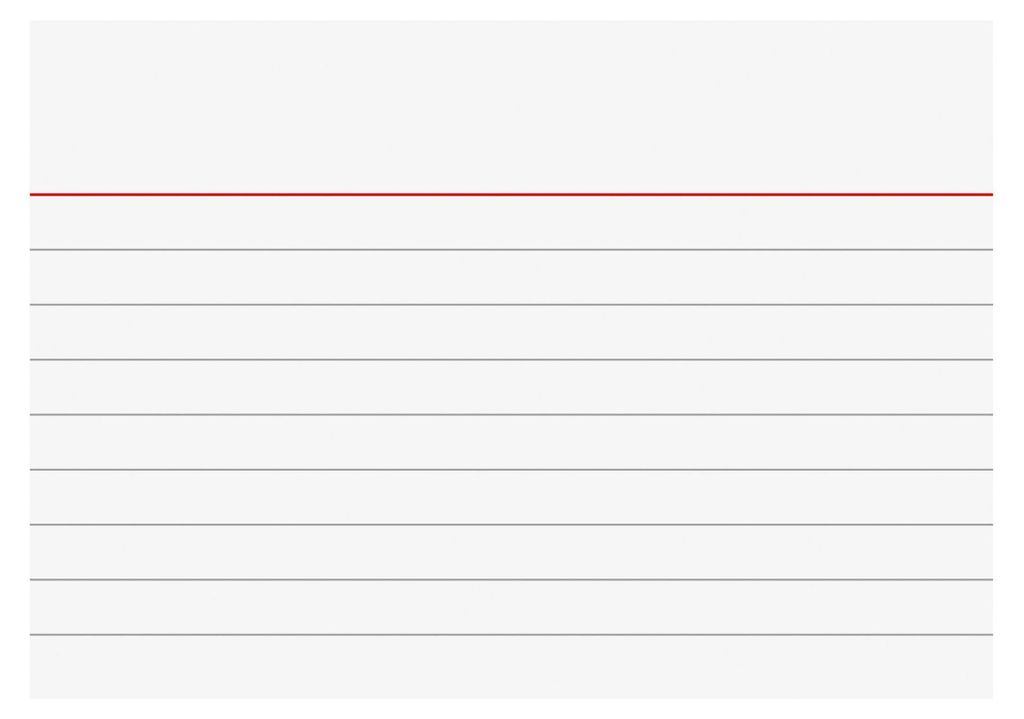Screen dimensions: 1024x719
Task: Select the third writing row on the card
Action: point(511,332)
